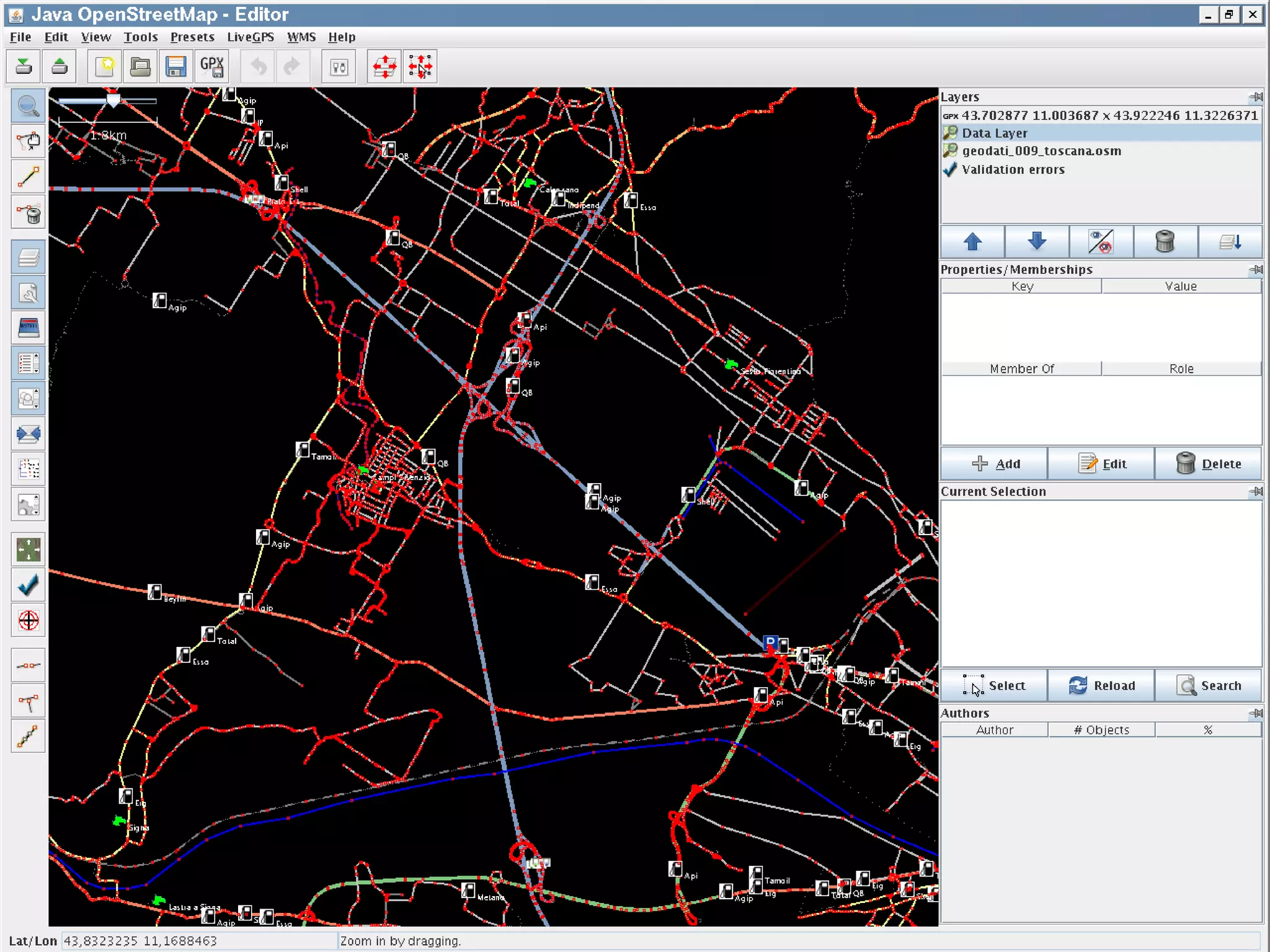Screen dimensions: 1270x952
Task: Collapse the Authors panel via pin icon
Action: (1256, 713)
